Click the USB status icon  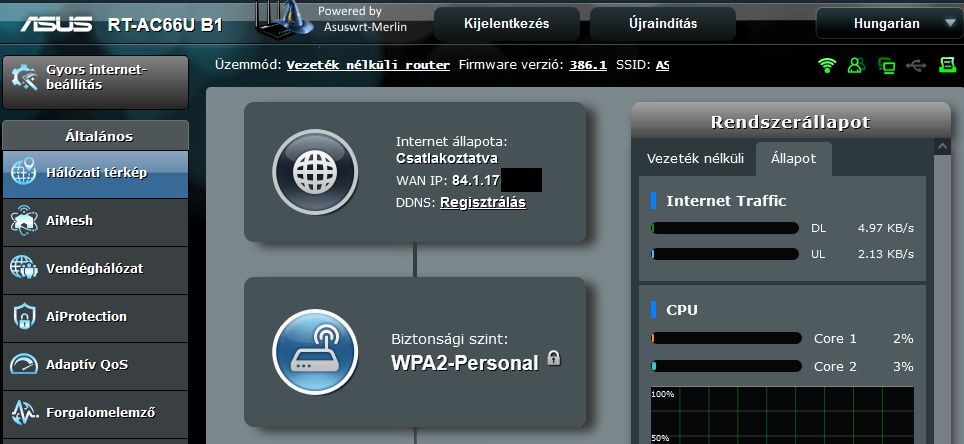pos(916,65)
